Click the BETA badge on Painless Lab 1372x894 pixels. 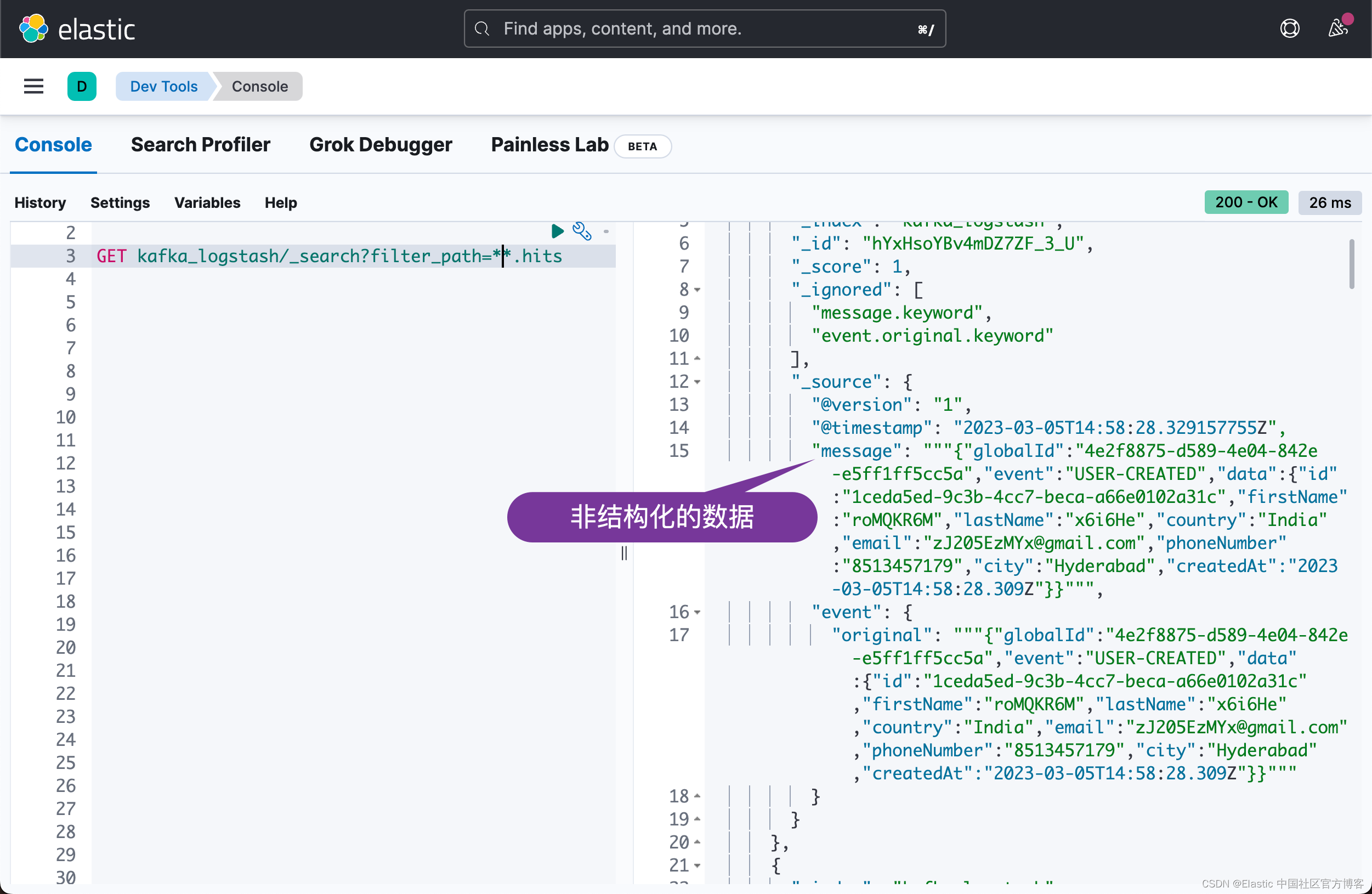click(642, 146)
